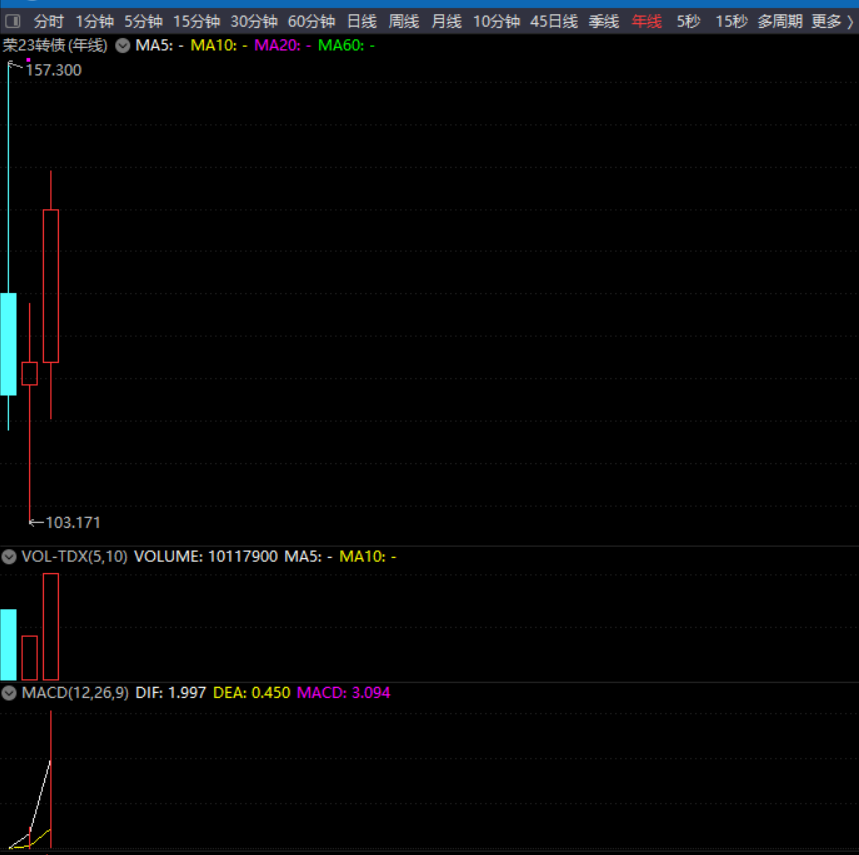
Task: Select the small red hollow candlestick
Action: pos(30,374)
